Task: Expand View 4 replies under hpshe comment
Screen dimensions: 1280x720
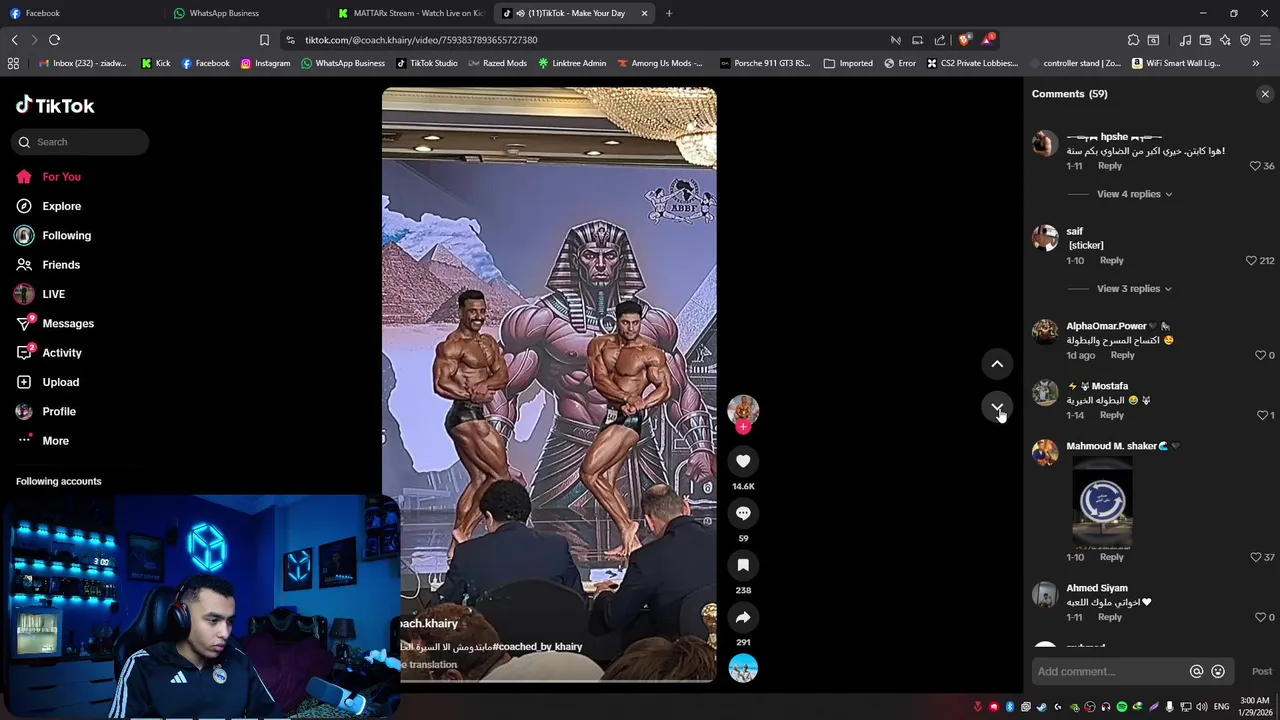Action: click(1134, 194)
